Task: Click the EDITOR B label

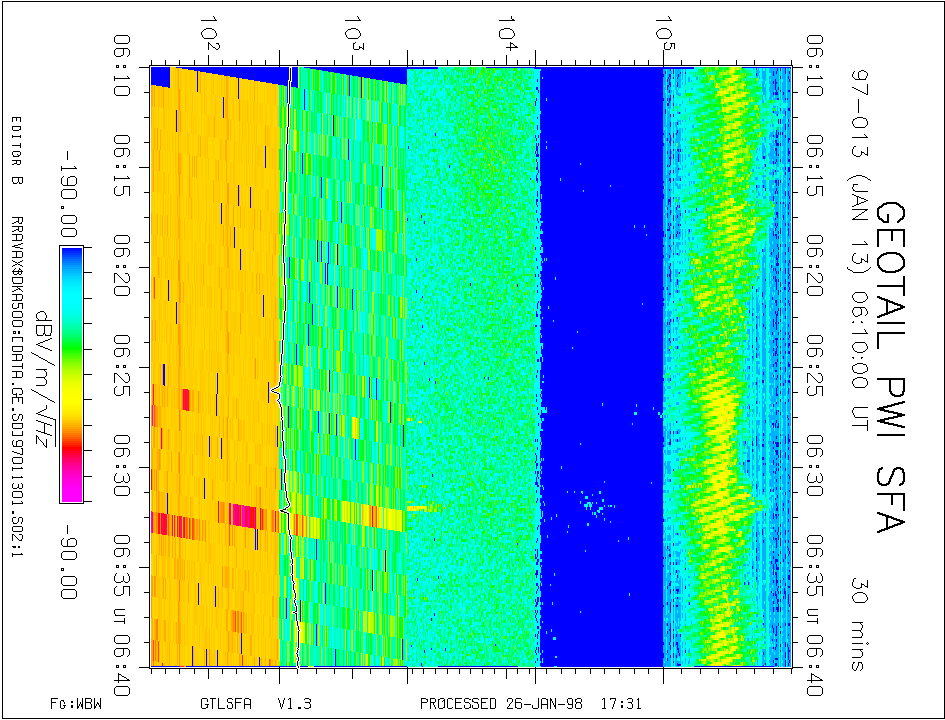Action: 16,152
